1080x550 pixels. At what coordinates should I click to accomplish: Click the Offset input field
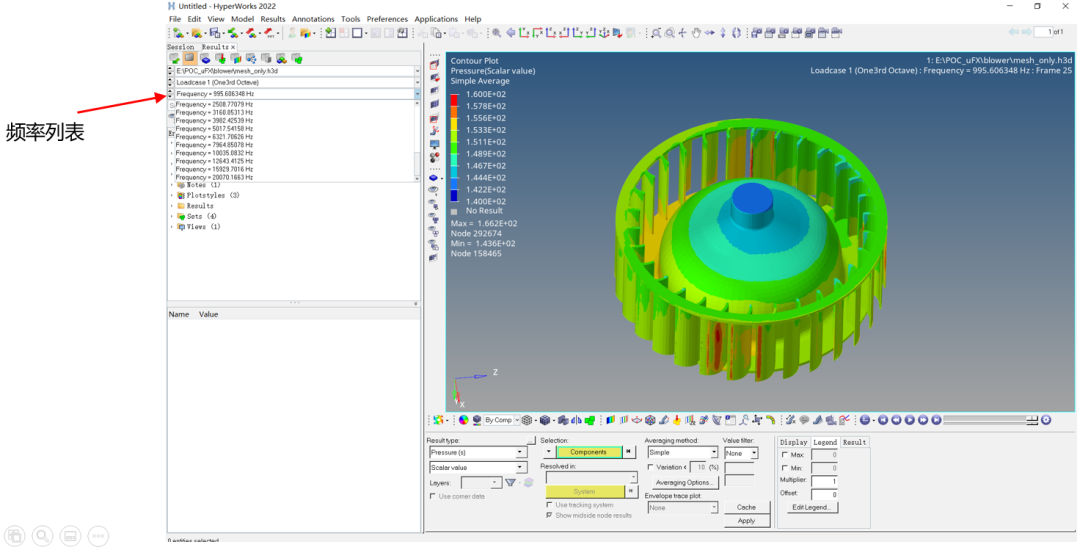coord(824,494)
